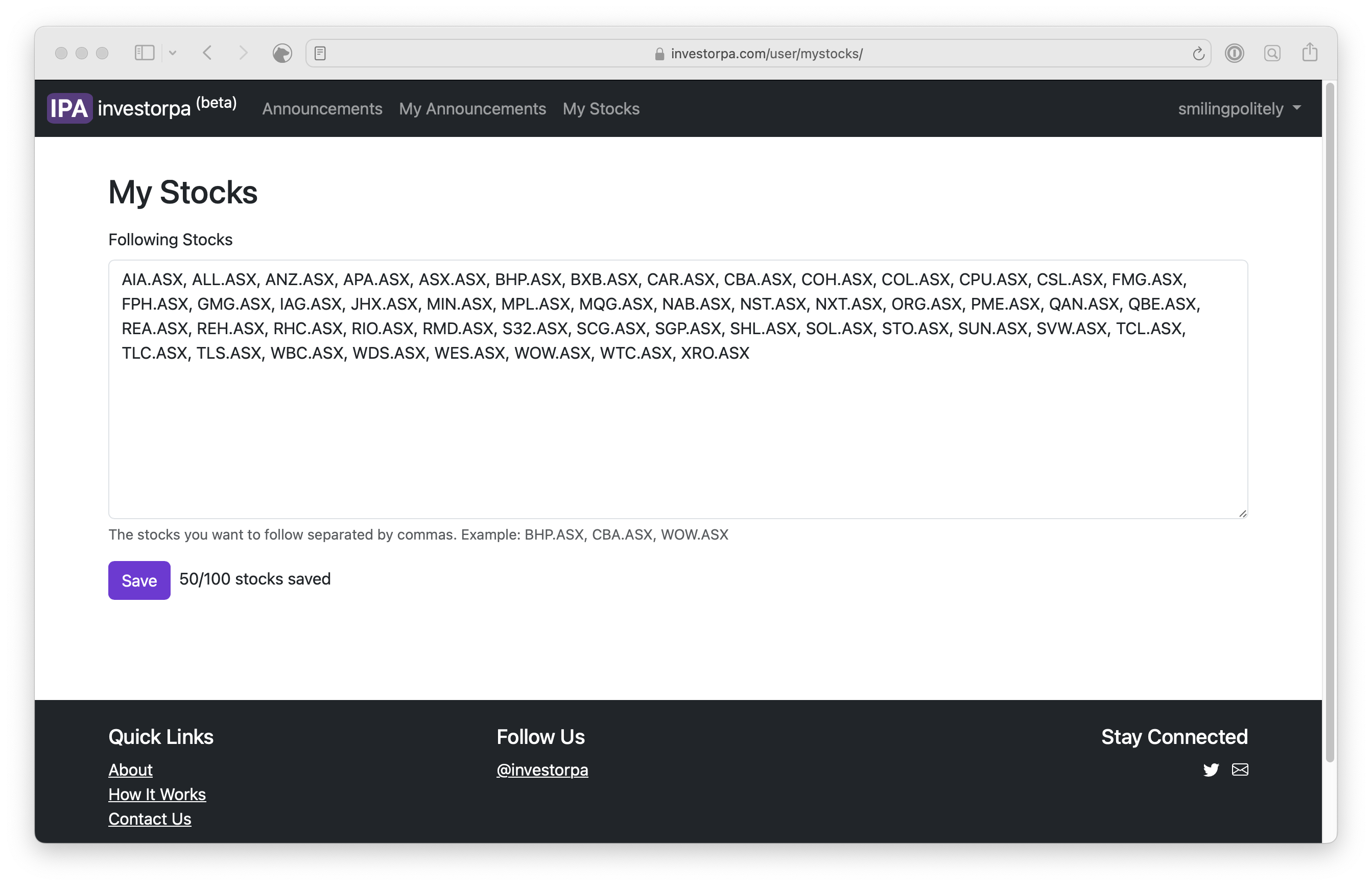Viewport: 1372px width, 886px height.
Task: Open the My Announcements nav item
Action: (472, 109)
